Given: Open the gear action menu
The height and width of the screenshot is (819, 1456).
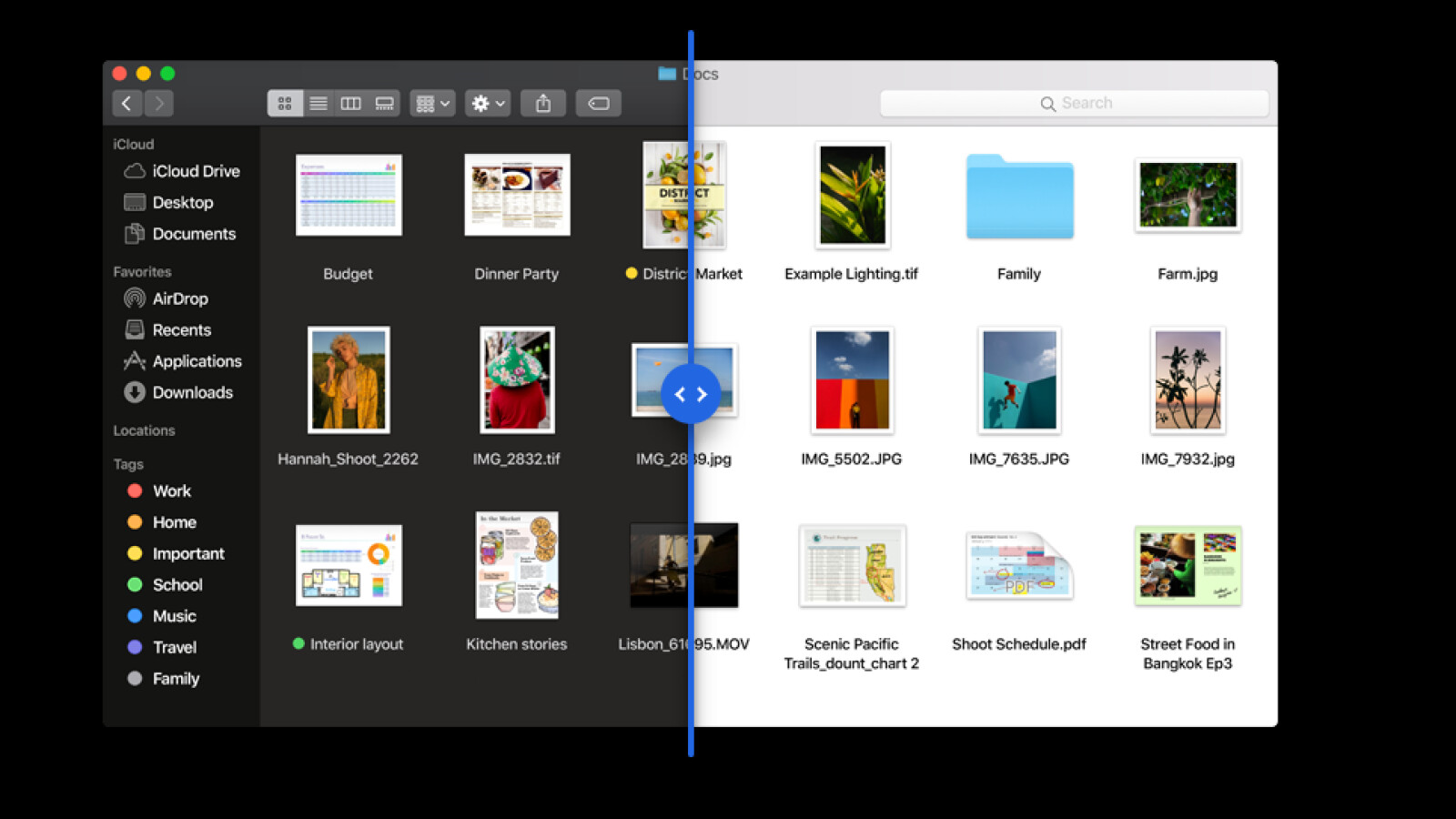Looking at the screenshot, I should coord(488,104).
